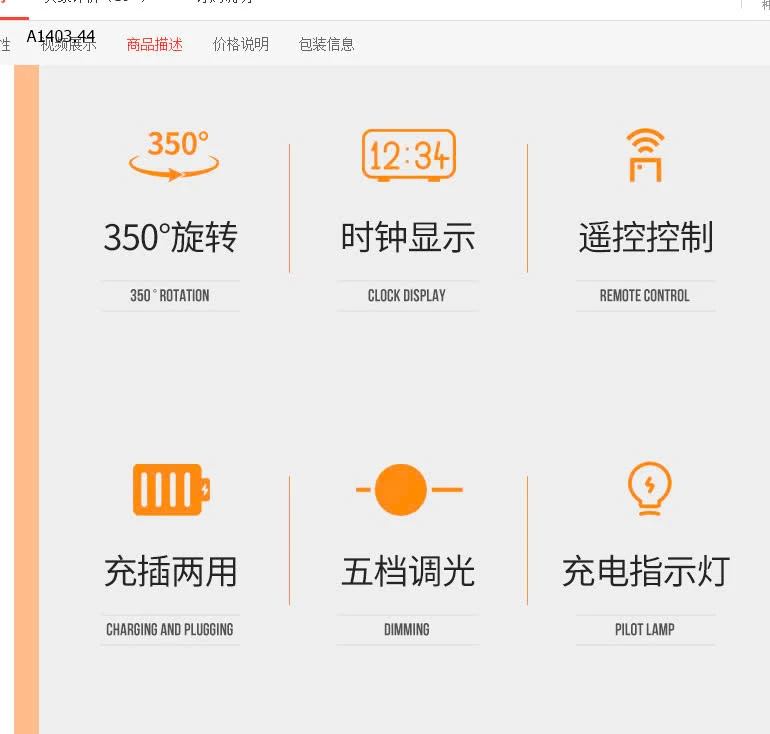
Task: Click the digital clock 12:34 icon
Action: (408, 156)
